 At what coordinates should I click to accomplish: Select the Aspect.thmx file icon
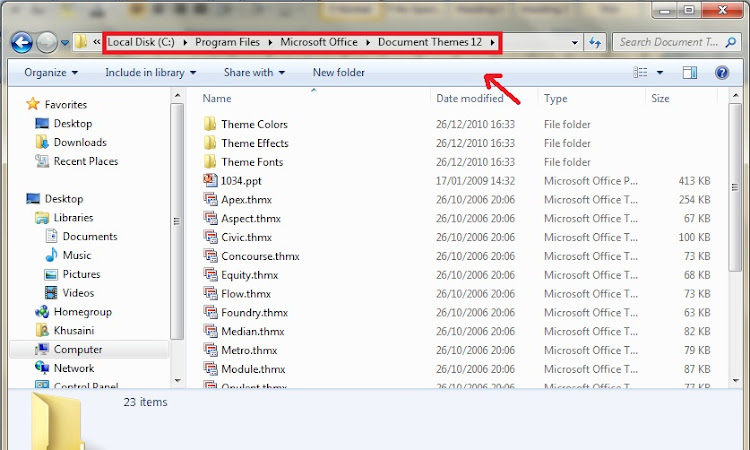click(x=210, y=218)
